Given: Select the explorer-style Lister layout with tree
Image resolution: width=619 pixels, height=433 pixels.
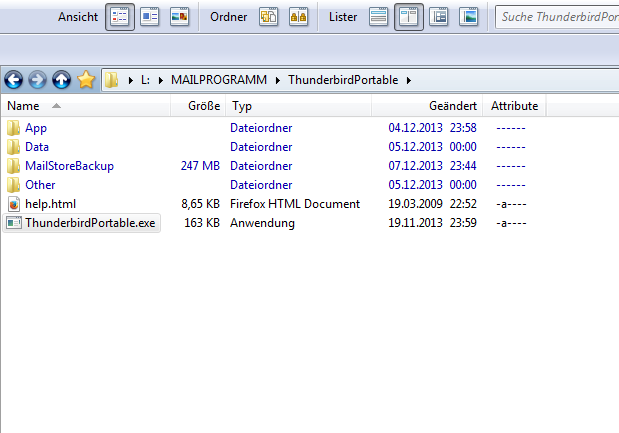Looking at the screenshot, I should click(439, 17).
